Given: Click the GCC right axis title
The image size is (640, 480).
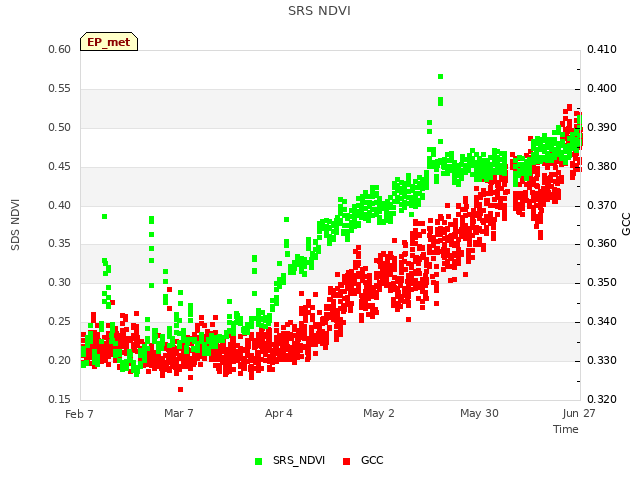Looking at the screenshot, I should pos(626,224).
